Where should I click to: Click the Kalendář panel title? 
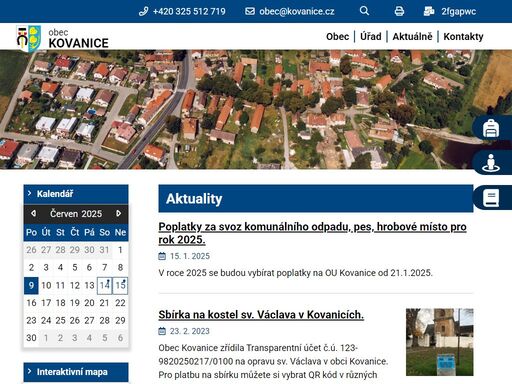tap(55, 194)
